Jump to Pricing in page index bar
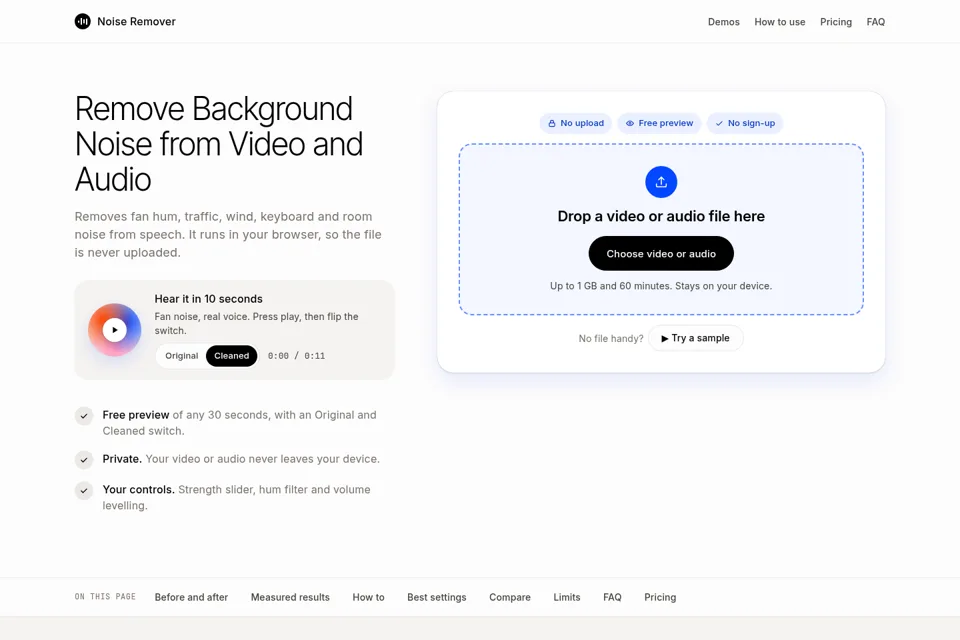The height and width of the screenshot is (640, 960). coord(660,597)
